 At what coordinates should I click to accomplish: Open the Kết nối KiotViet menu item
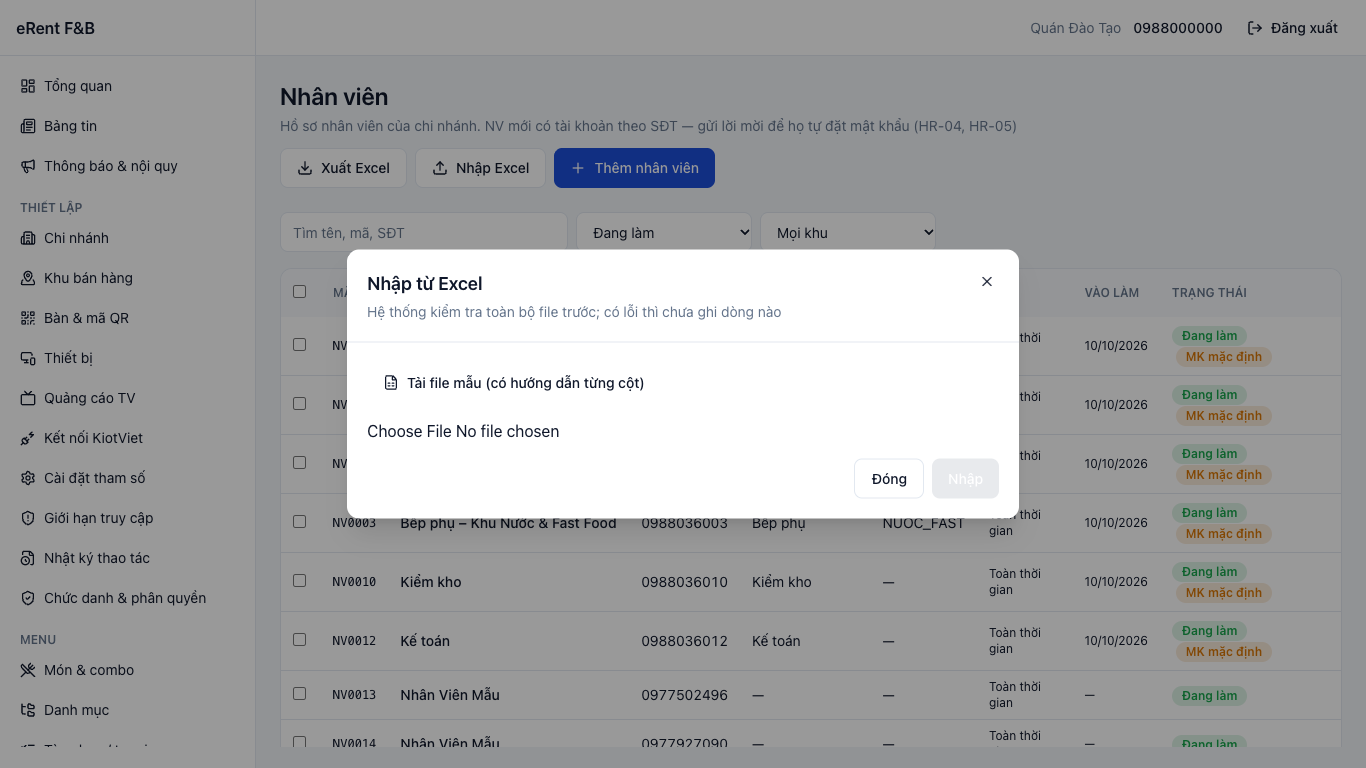tap(127, 438)
